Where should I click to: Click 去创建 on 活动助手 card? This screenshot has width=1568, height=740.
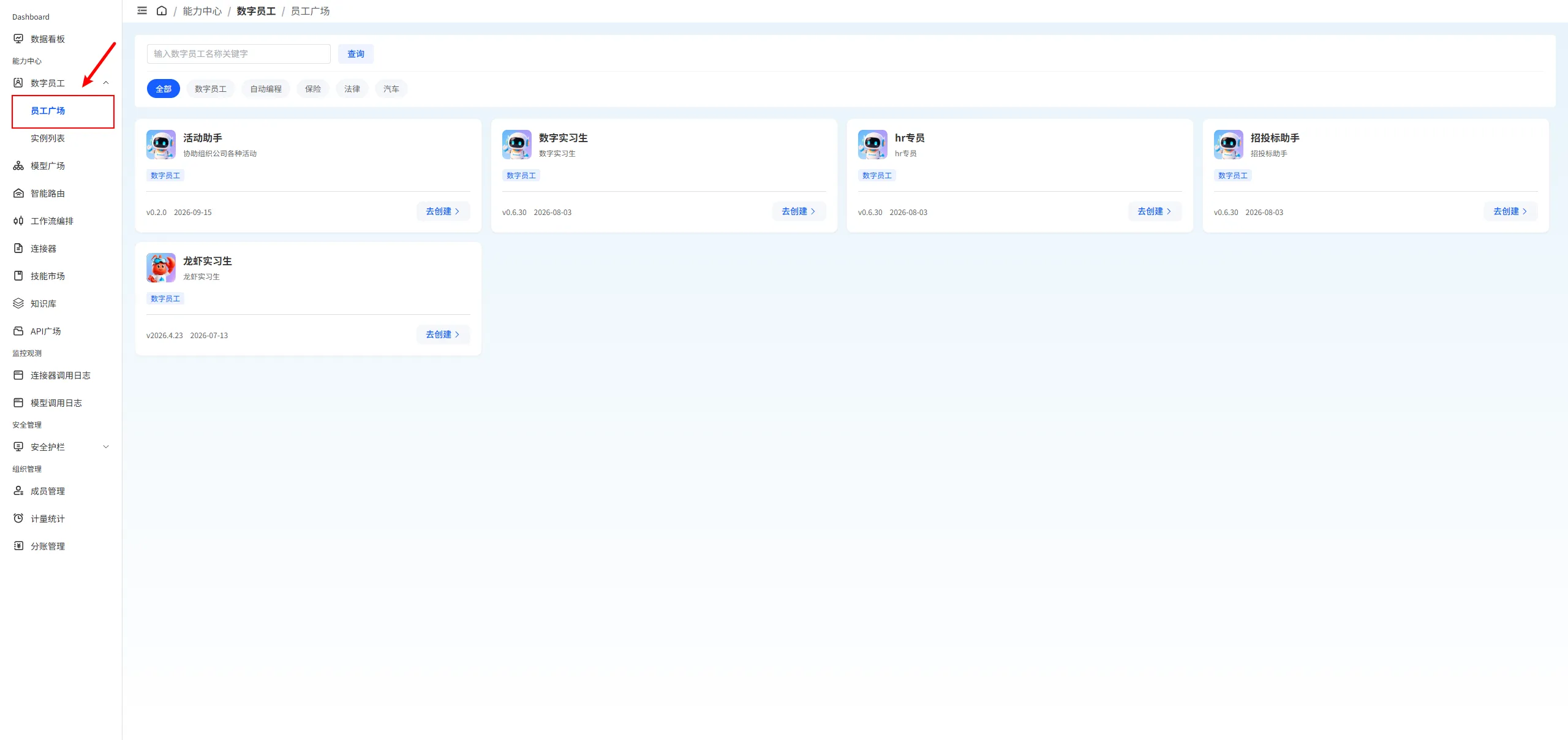coord(443,211)
